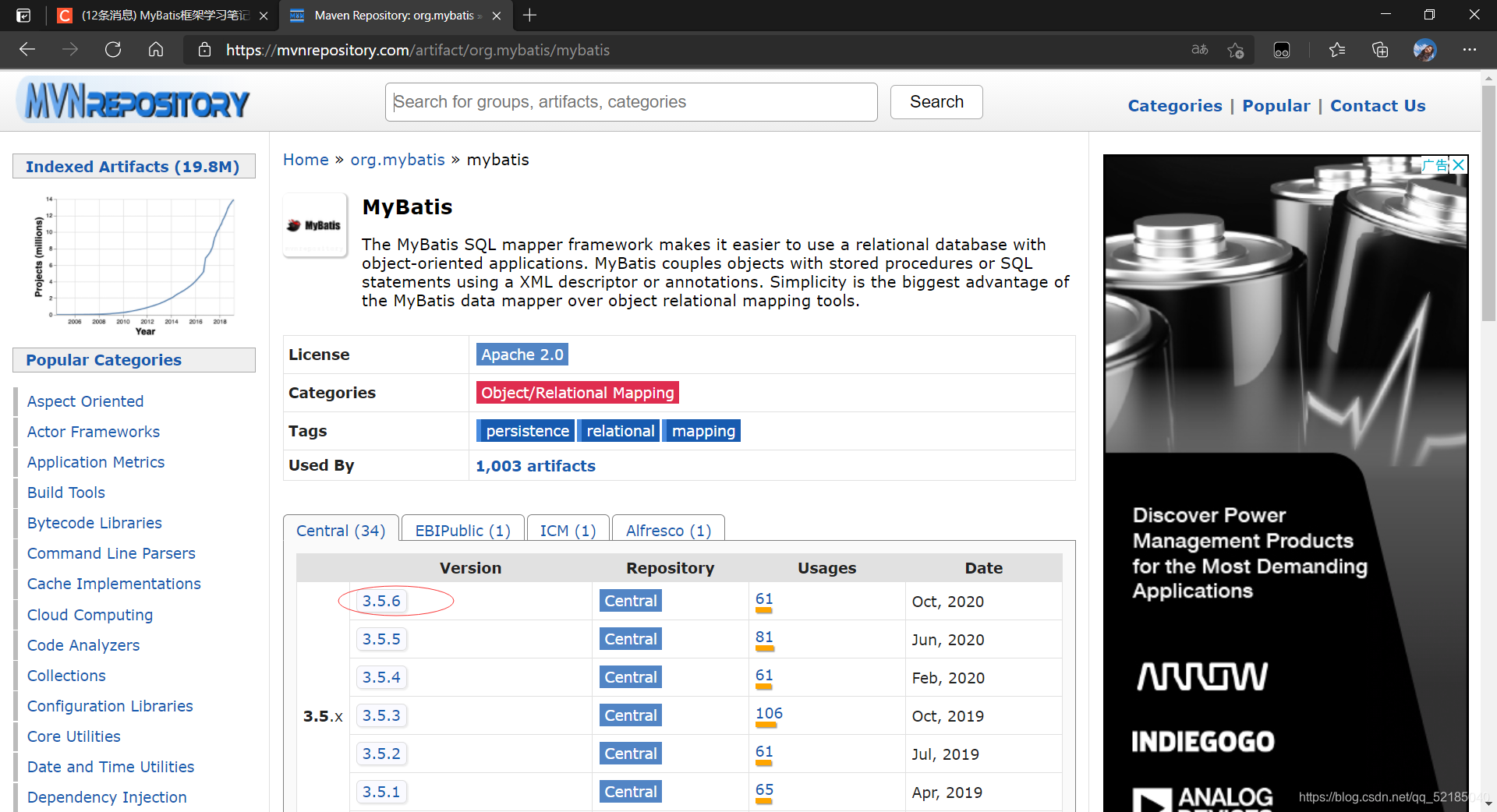Open the Configuration Libraries category

coord(110,706)
